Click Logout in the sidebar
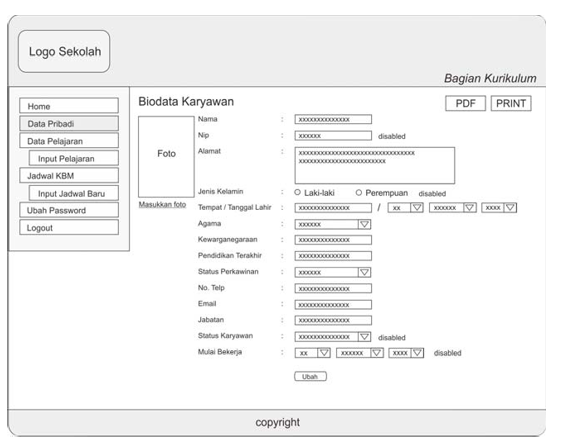The width and height of the screenshot is (565, 442). tap(69, 227)
